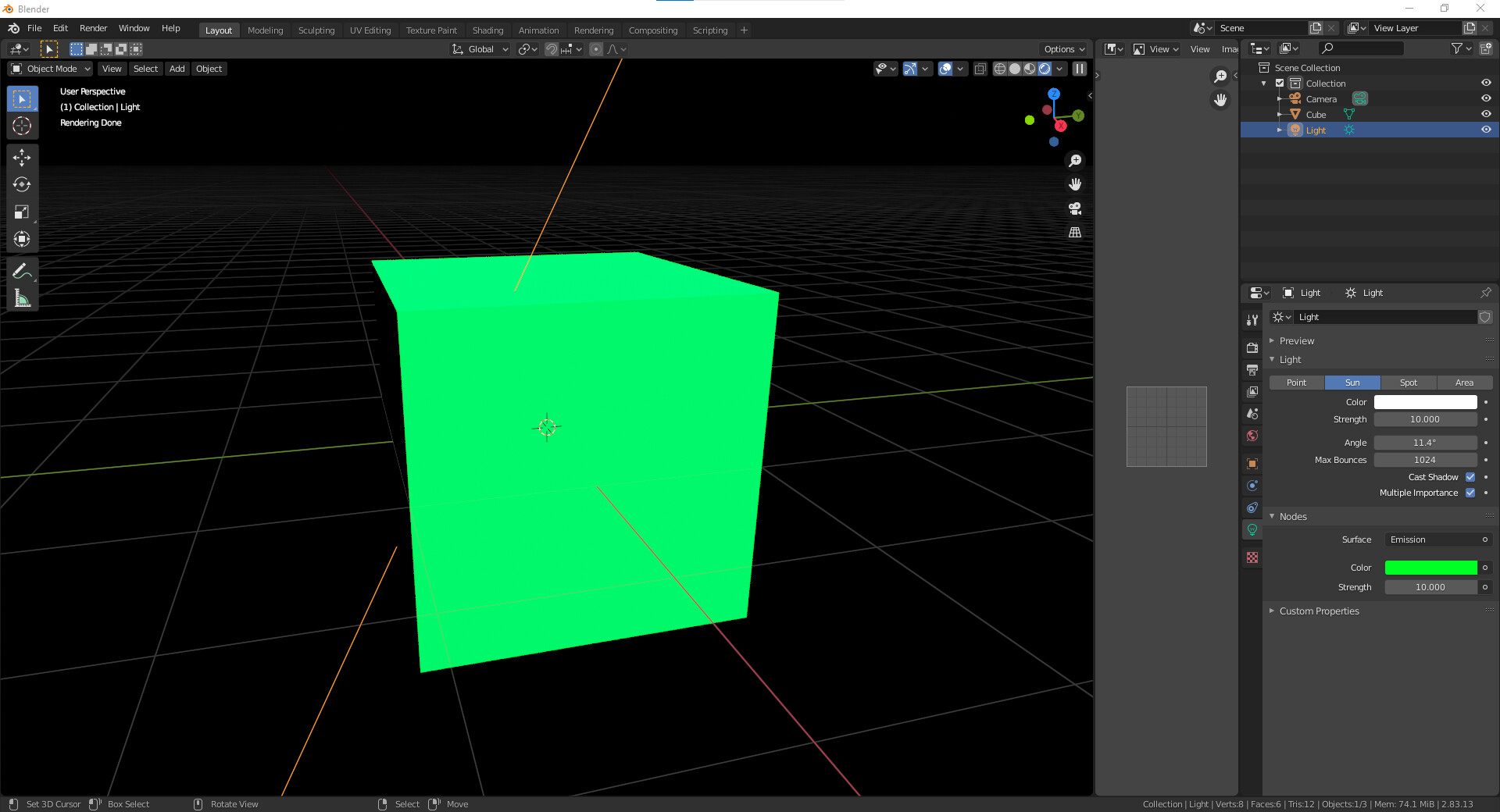Open Object properties tab icon
Viewport: 1500px width, 812px height.
1252,464
